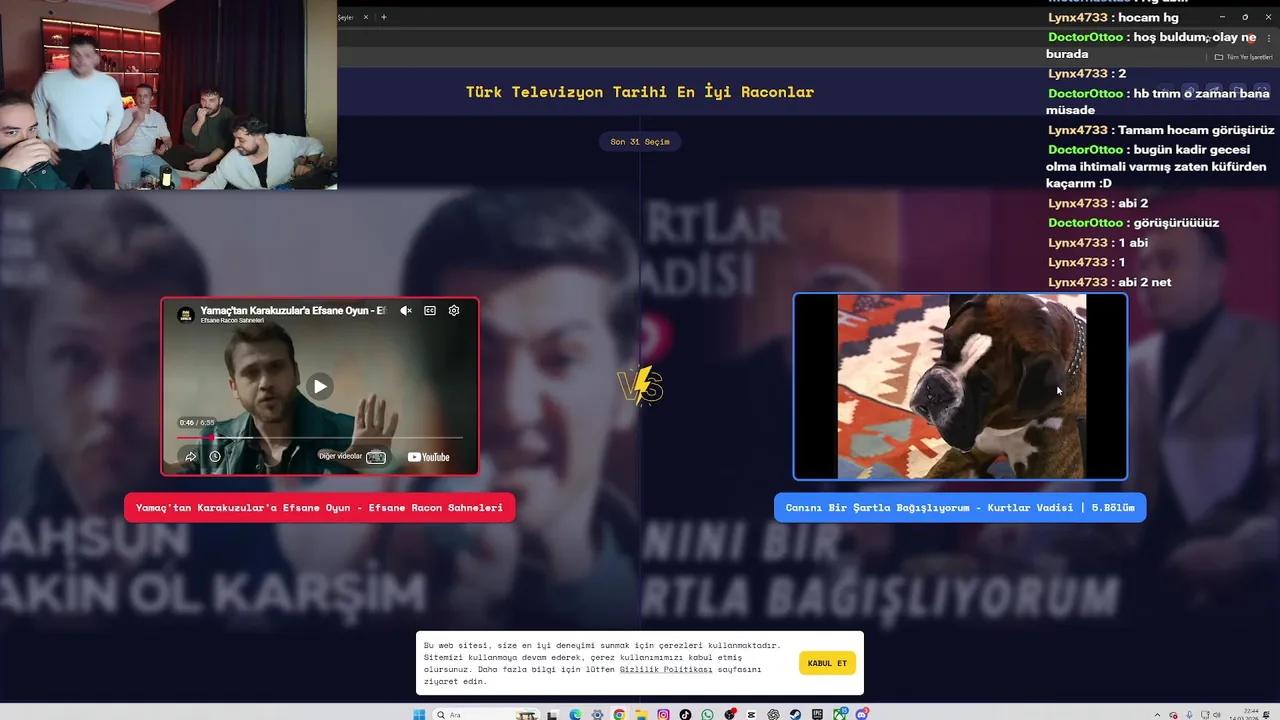Click the share arrow in the YouTube player
Screen dimensions: 1280x720
pyautogui.click(x=190, y=457)
